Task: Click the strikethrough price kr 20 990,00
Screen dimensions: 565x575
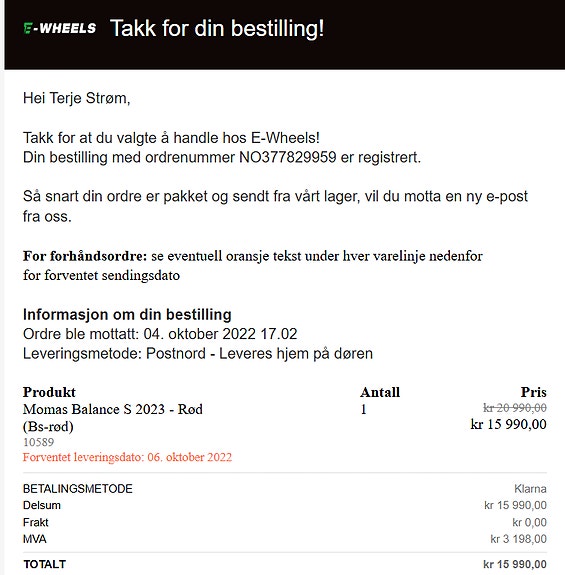Action: tap(515, 407)
